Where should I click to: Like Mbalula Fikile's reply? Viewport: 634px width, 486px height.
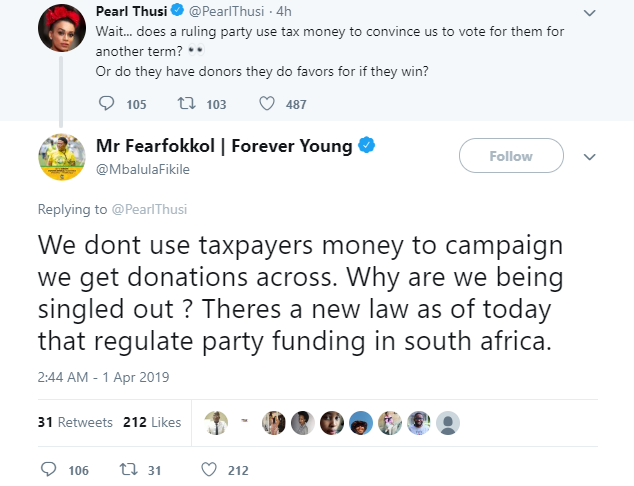209,469
